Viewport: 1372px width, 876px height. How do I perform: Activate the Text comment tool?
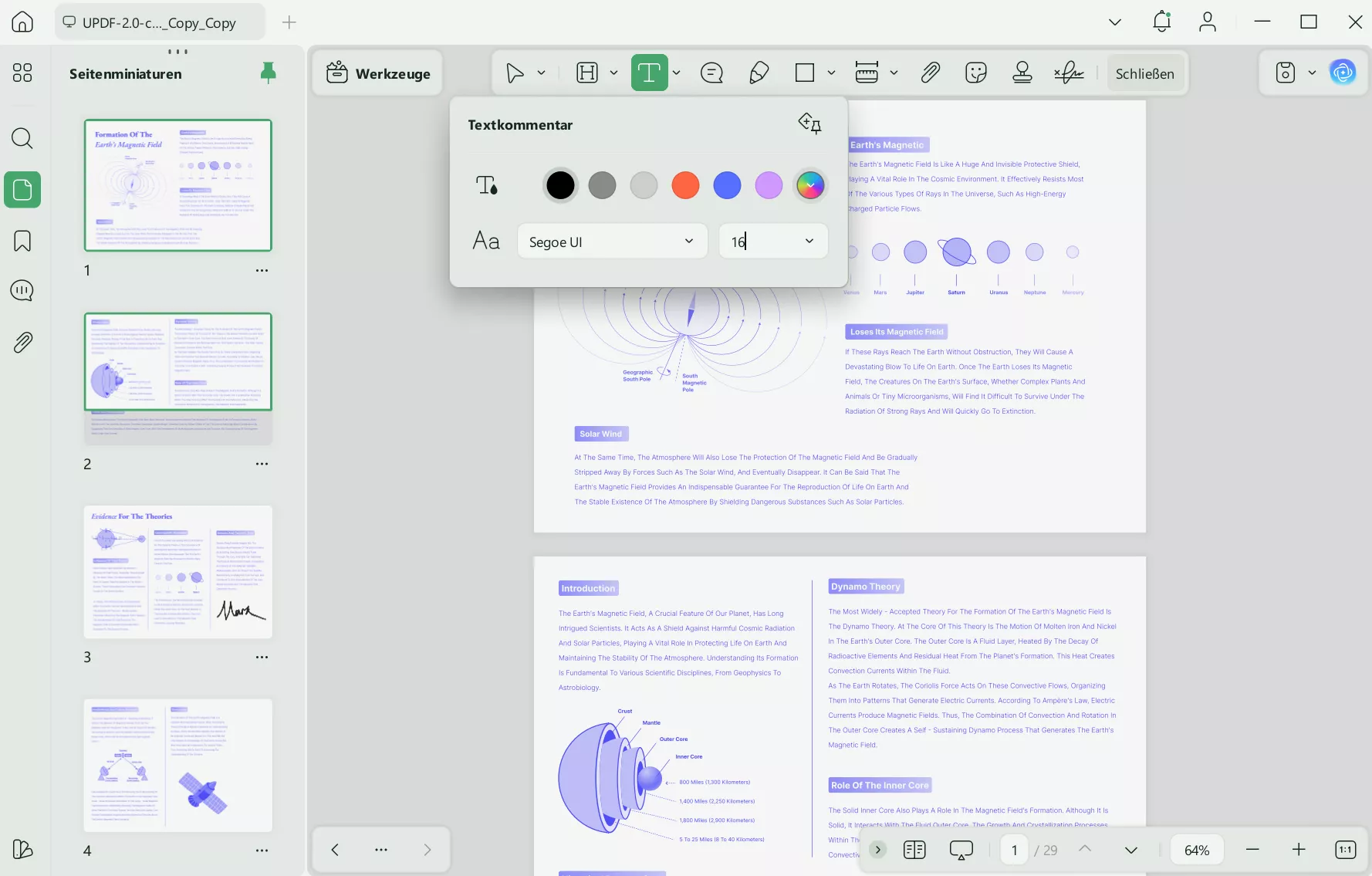pyautogui.click(x=649, y=73)
